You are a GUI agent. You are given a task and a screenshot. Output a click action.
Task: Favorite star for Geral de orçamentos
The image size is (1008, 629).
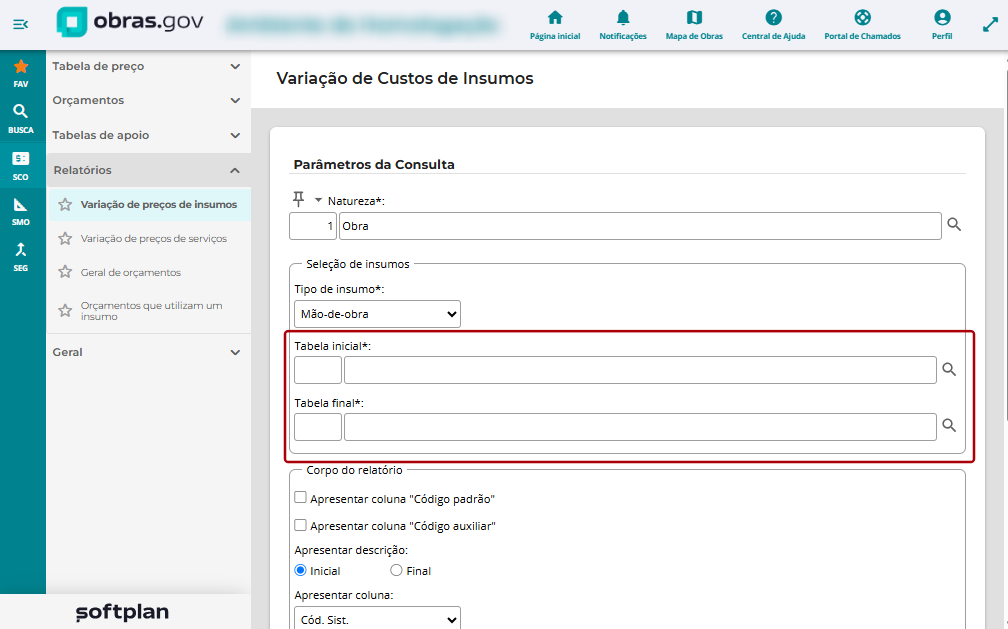coord(65,272)
